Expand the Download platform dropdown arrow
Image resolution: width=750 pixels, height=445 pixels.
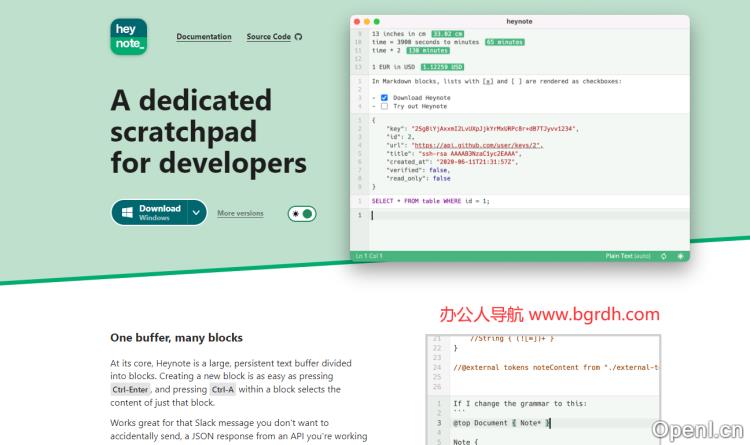(196, 212)
